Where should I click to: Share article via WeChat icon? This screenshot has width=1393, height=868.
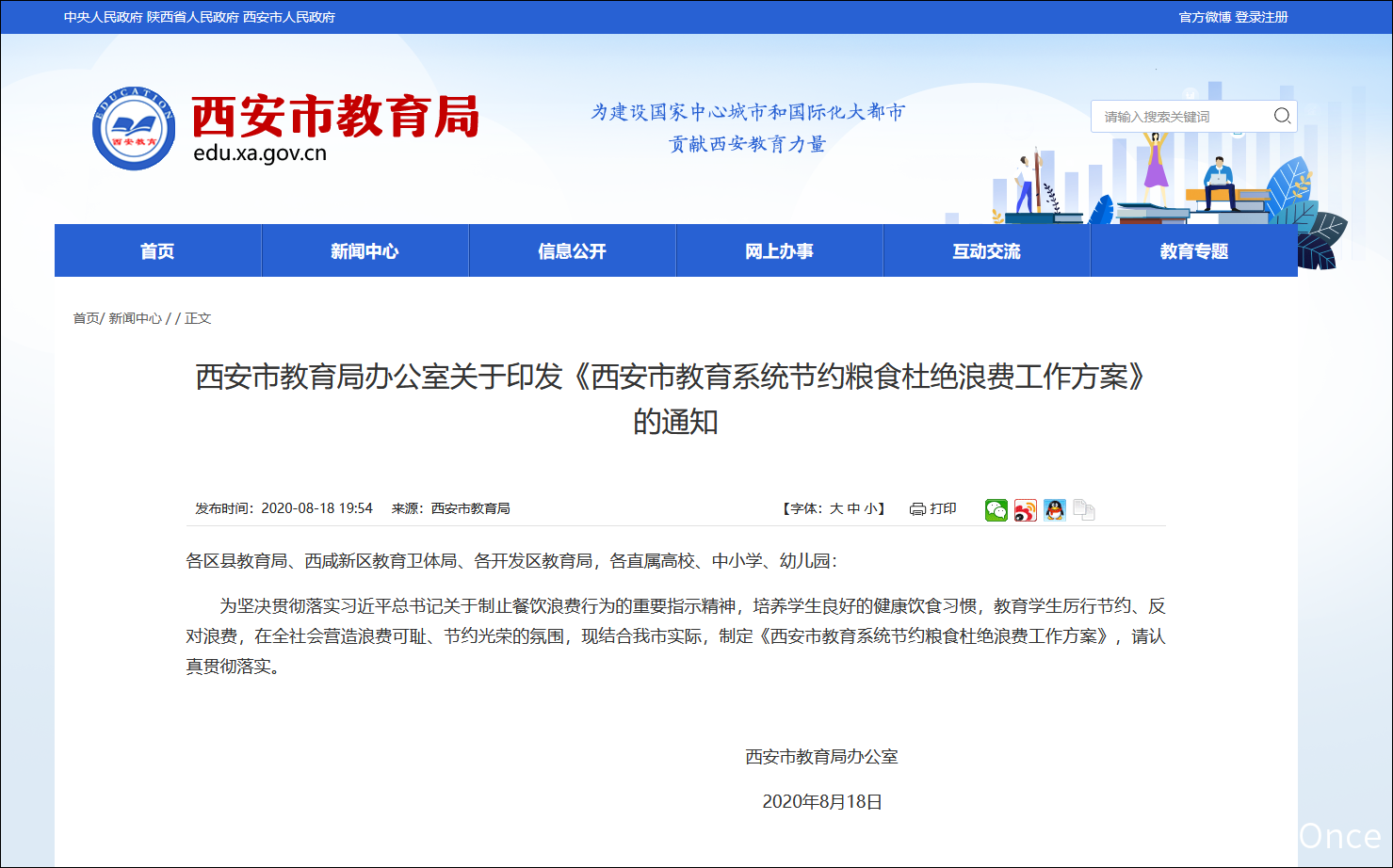[x=996, y=509]
